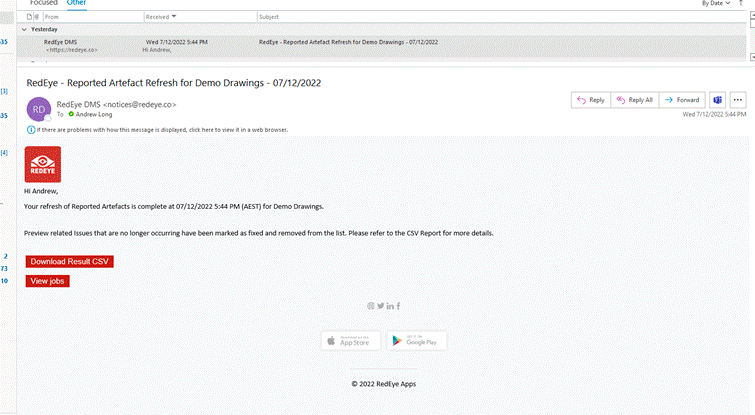
Task: Collapse the Yesterday message group
Action: 24,29
